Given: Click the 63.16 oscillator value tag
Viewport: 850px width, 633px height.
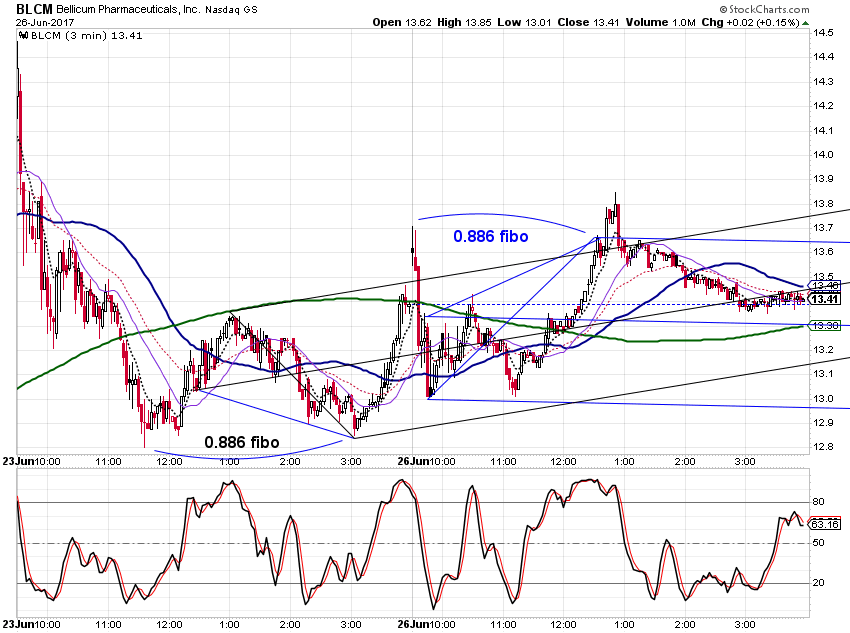Looking at the screenshot, I should tap(824, 524).
